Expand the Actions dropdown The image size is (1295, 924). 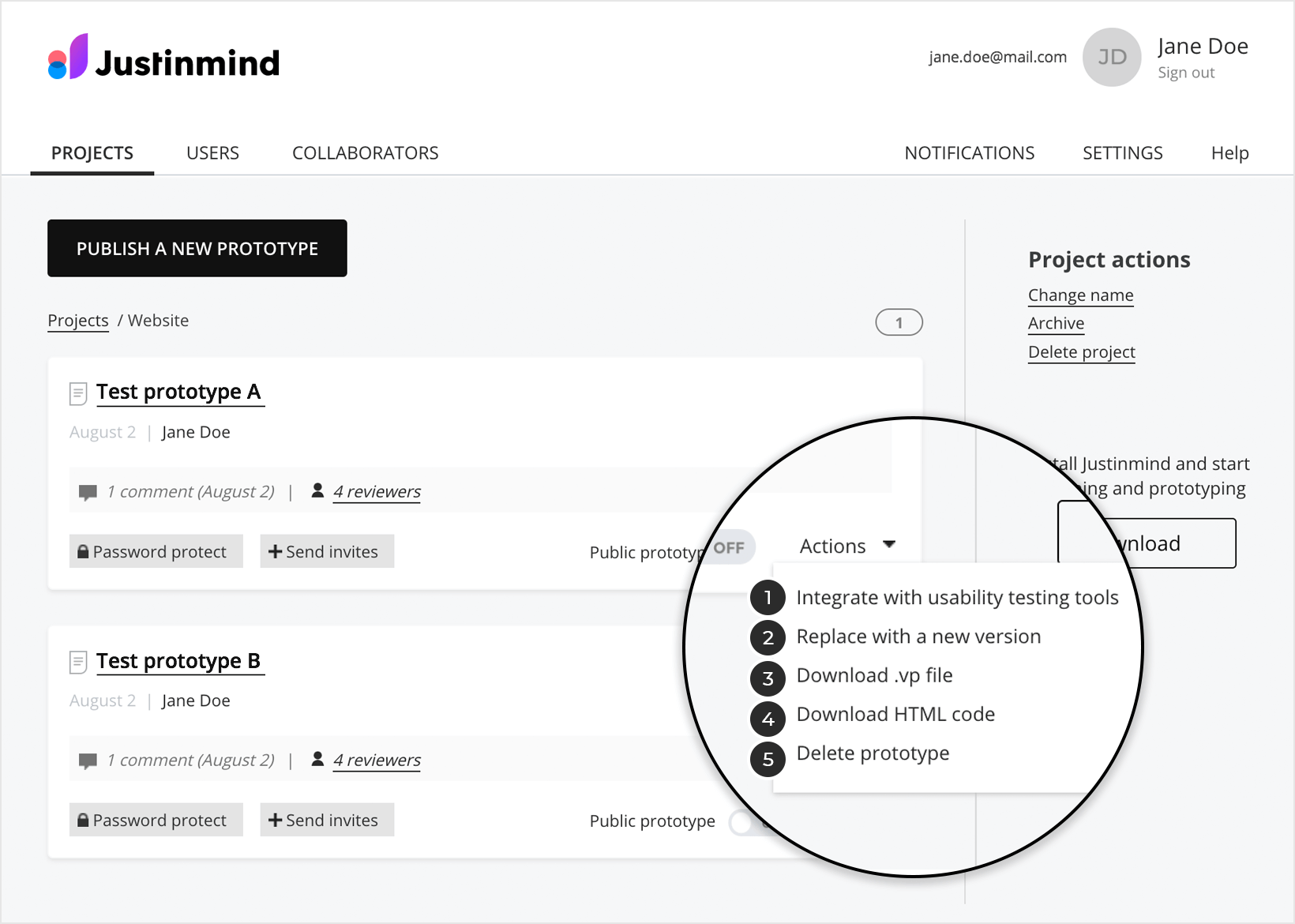[847, 546]
